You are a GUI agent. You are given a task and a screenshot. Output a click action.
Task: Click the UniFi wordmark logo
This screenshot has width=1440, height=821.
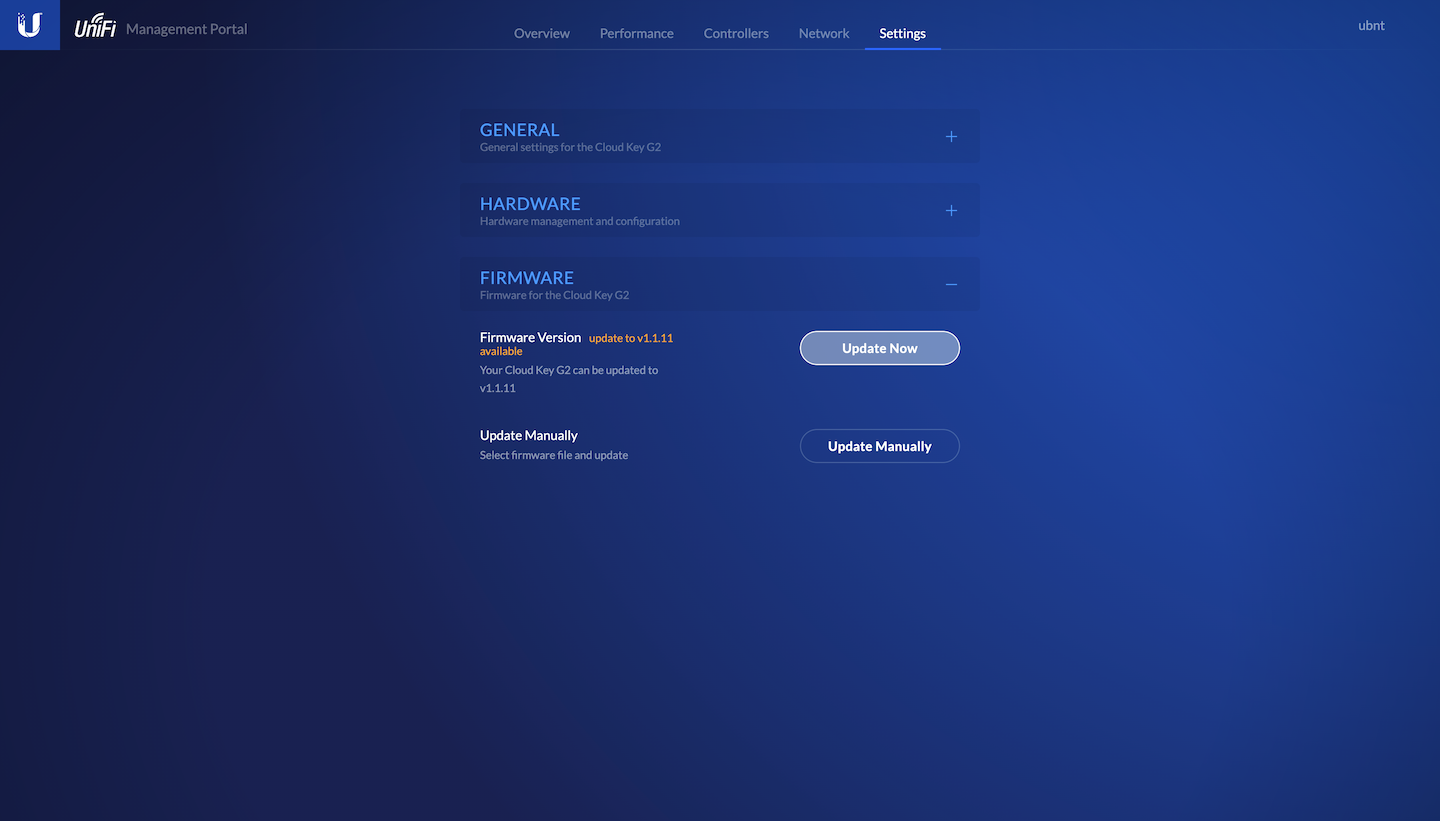(x=95, y=26)
